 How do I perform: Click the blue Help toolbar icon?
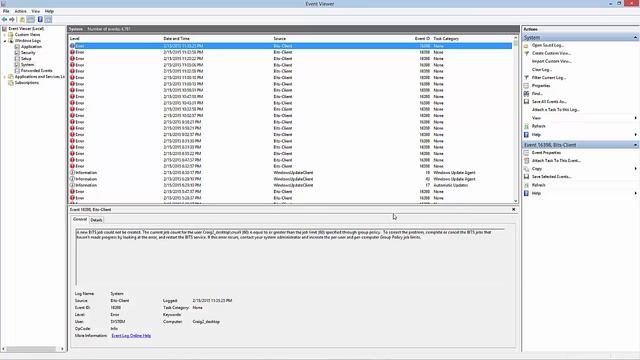[x=40, y=20]
